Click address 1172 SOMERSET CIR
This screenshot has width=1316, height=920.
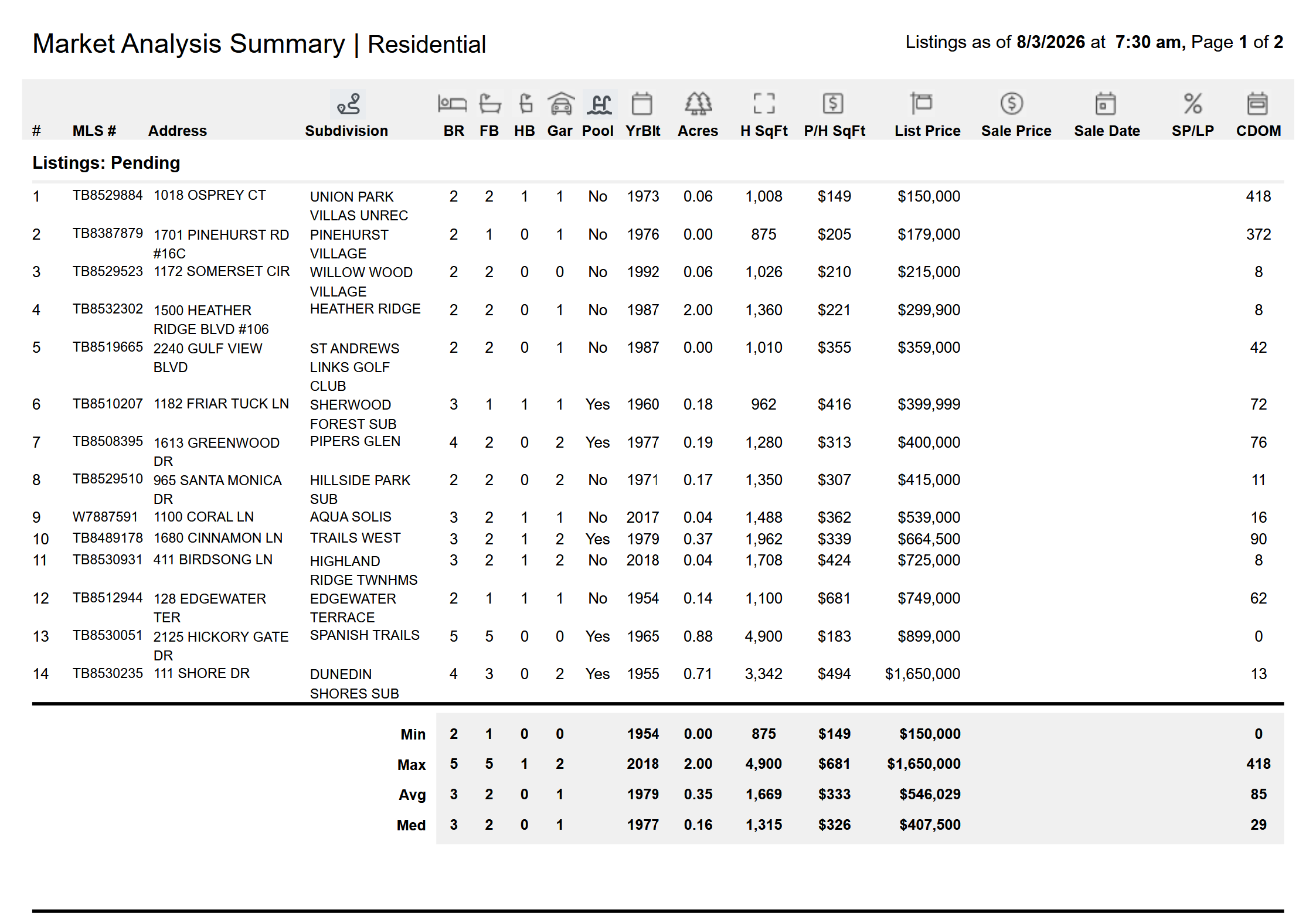222,271
